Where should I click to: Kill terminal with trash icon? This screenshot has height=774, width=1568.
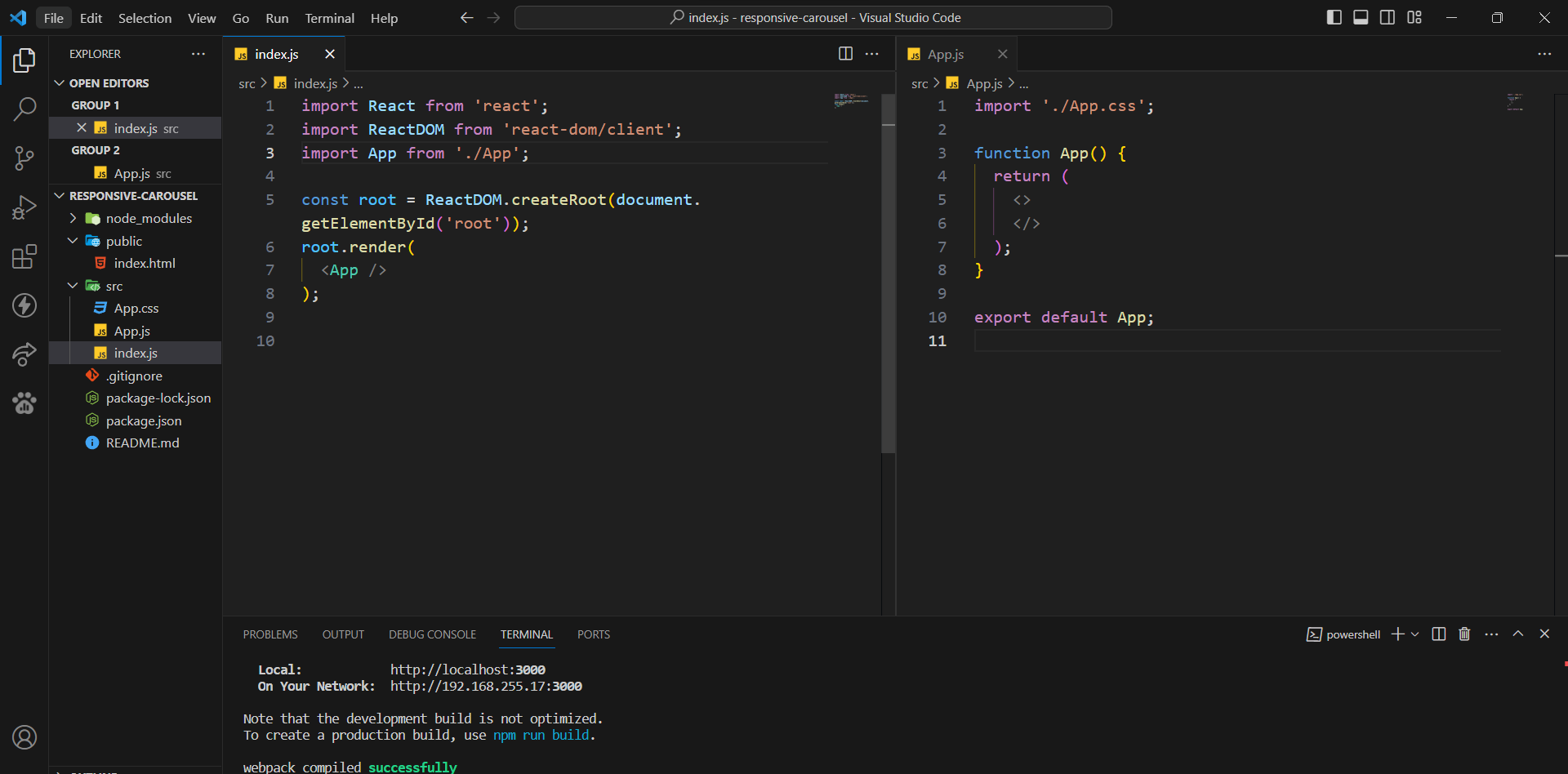click(x=1464, y=634)
